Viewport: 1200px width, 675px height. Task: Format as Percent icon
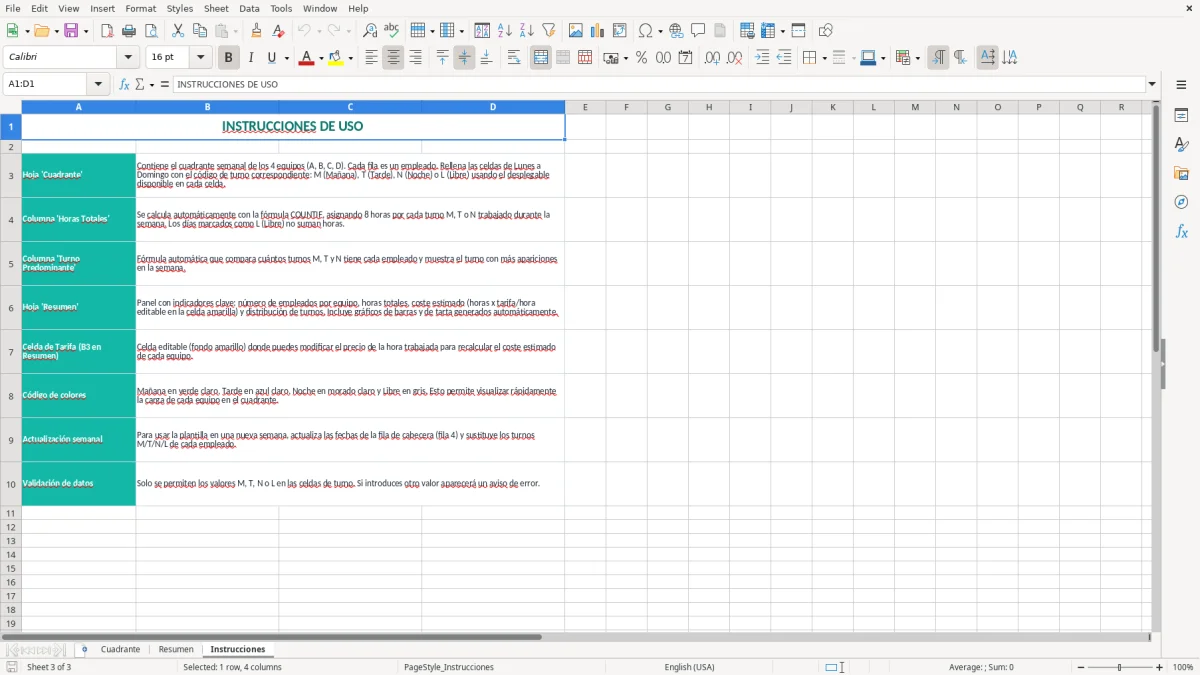641,58
